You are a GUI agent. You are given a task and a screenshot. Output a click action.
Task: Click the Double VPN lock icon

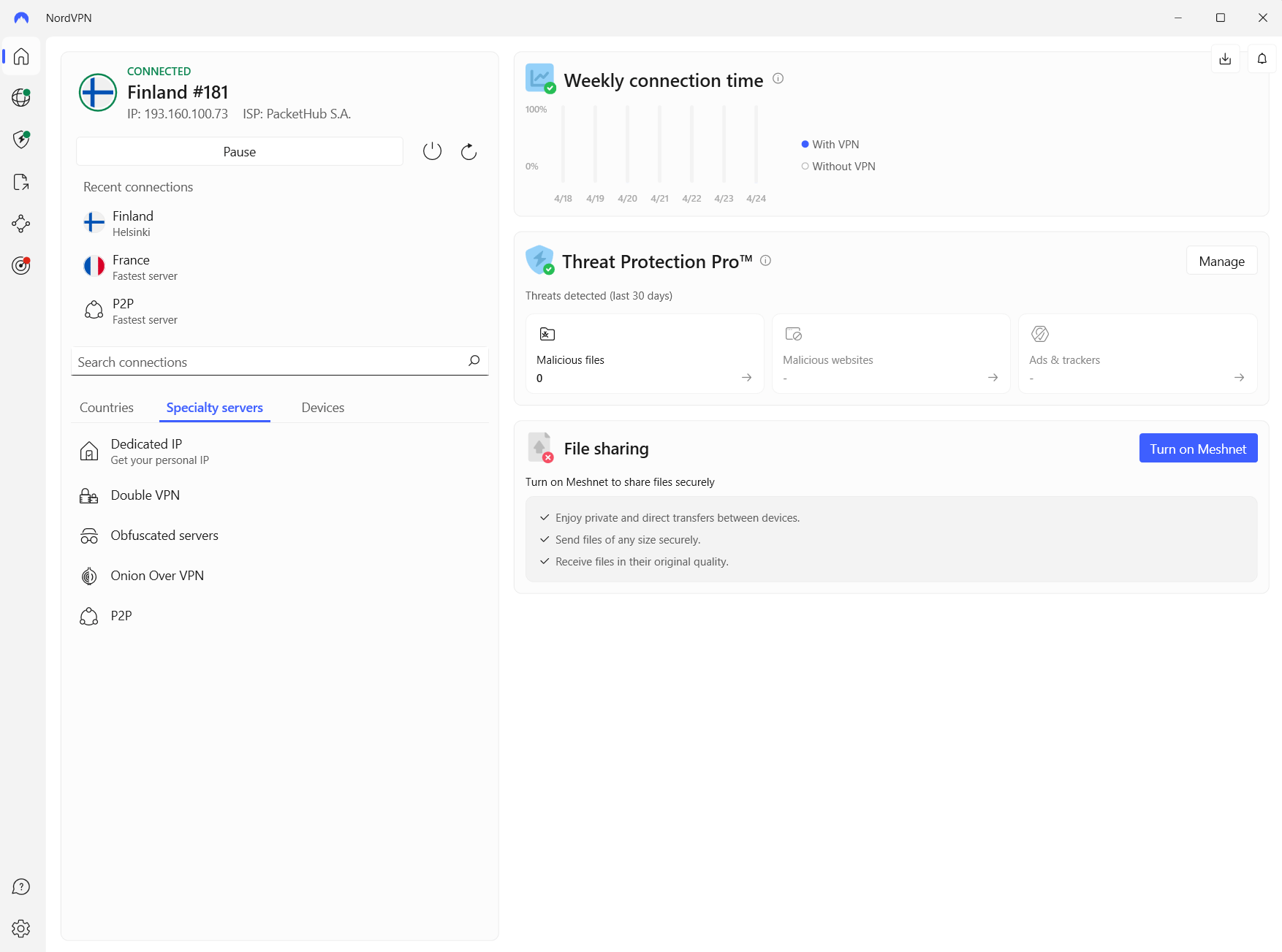tap(89, 496)
